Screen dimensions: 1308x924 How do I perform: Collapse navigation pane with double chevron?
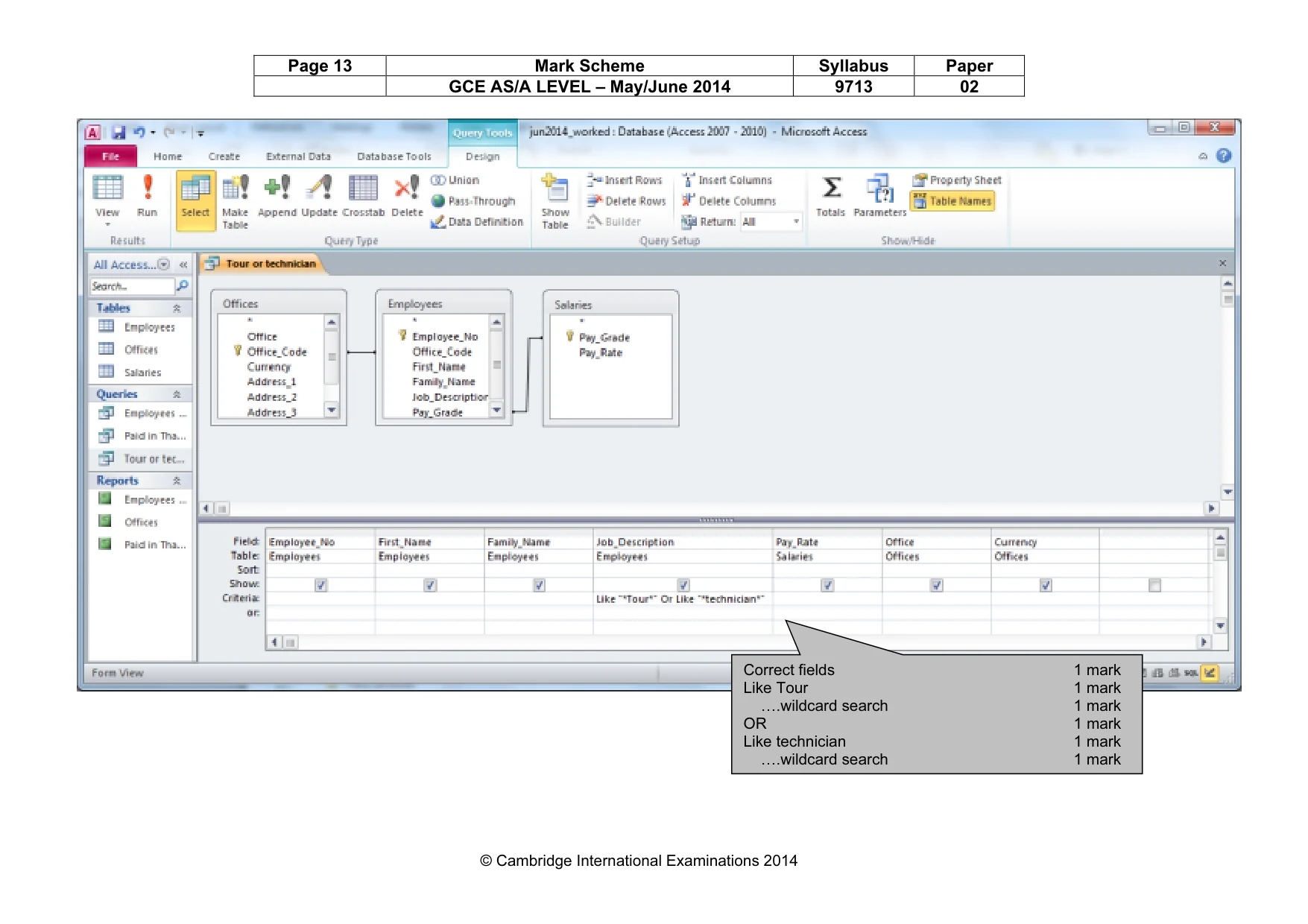183,265
